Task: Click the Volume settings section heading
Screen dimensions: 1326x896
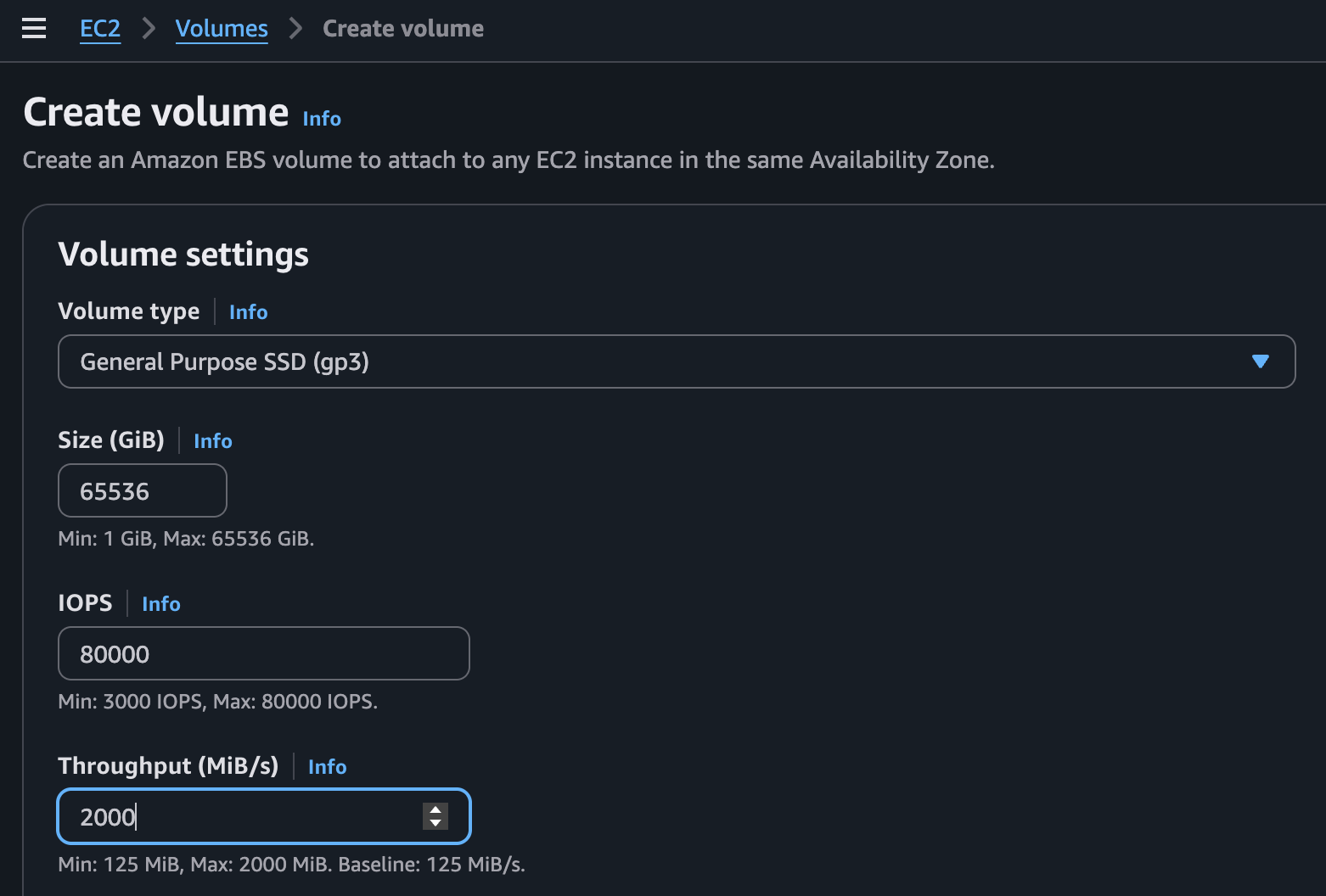Action: coord(183,255)
